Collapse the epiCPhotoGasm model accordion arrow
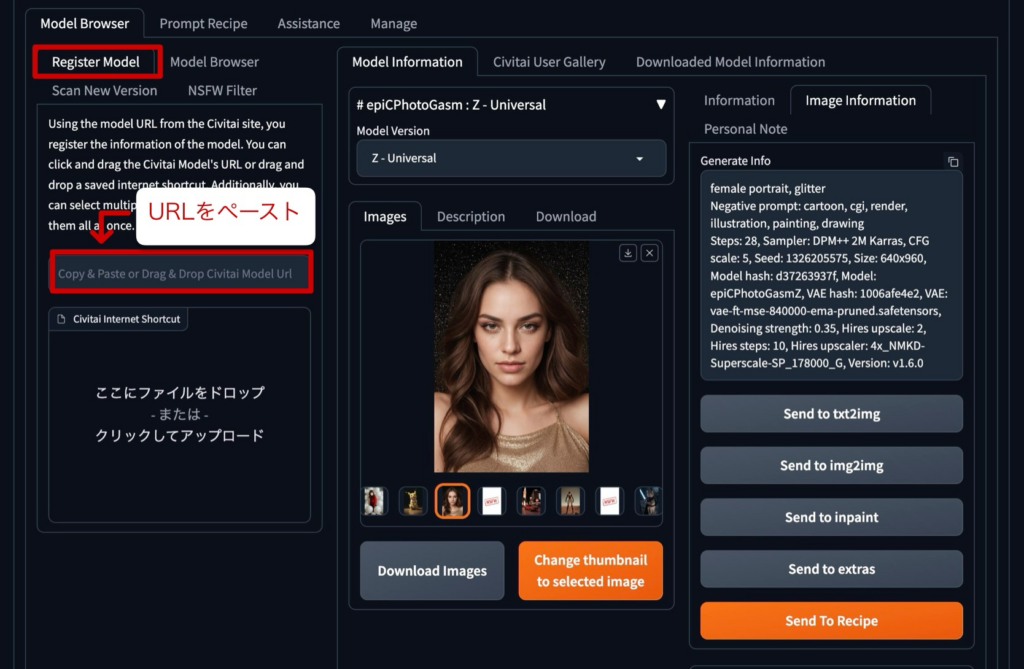 coord(660,105)
